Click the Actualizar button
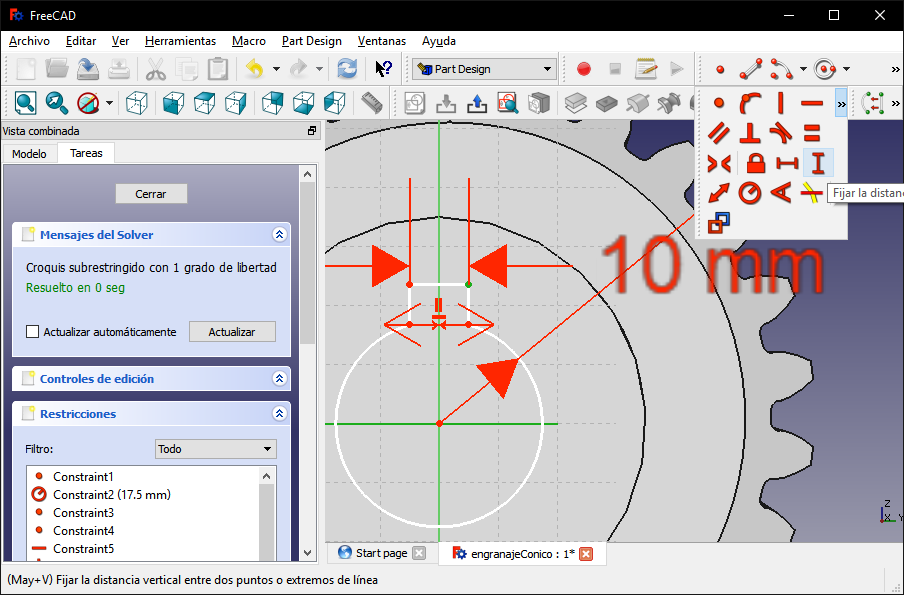 [x=232, y=332]
